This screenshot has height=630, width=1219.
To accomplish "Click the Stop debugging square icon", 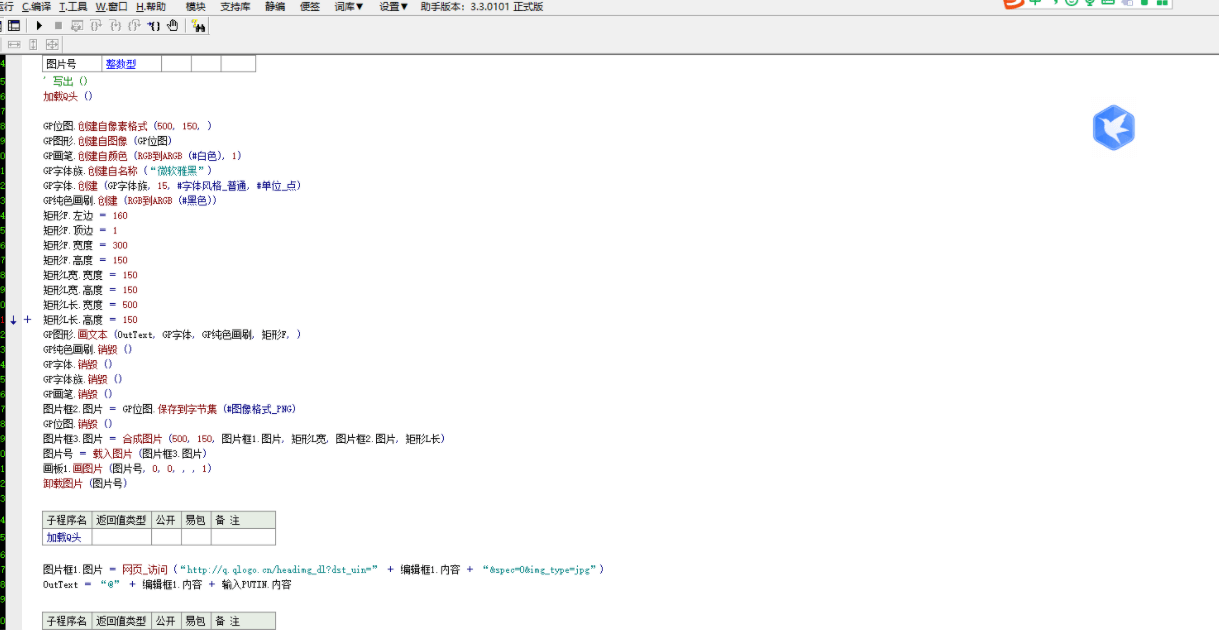I will coord(58,26).
